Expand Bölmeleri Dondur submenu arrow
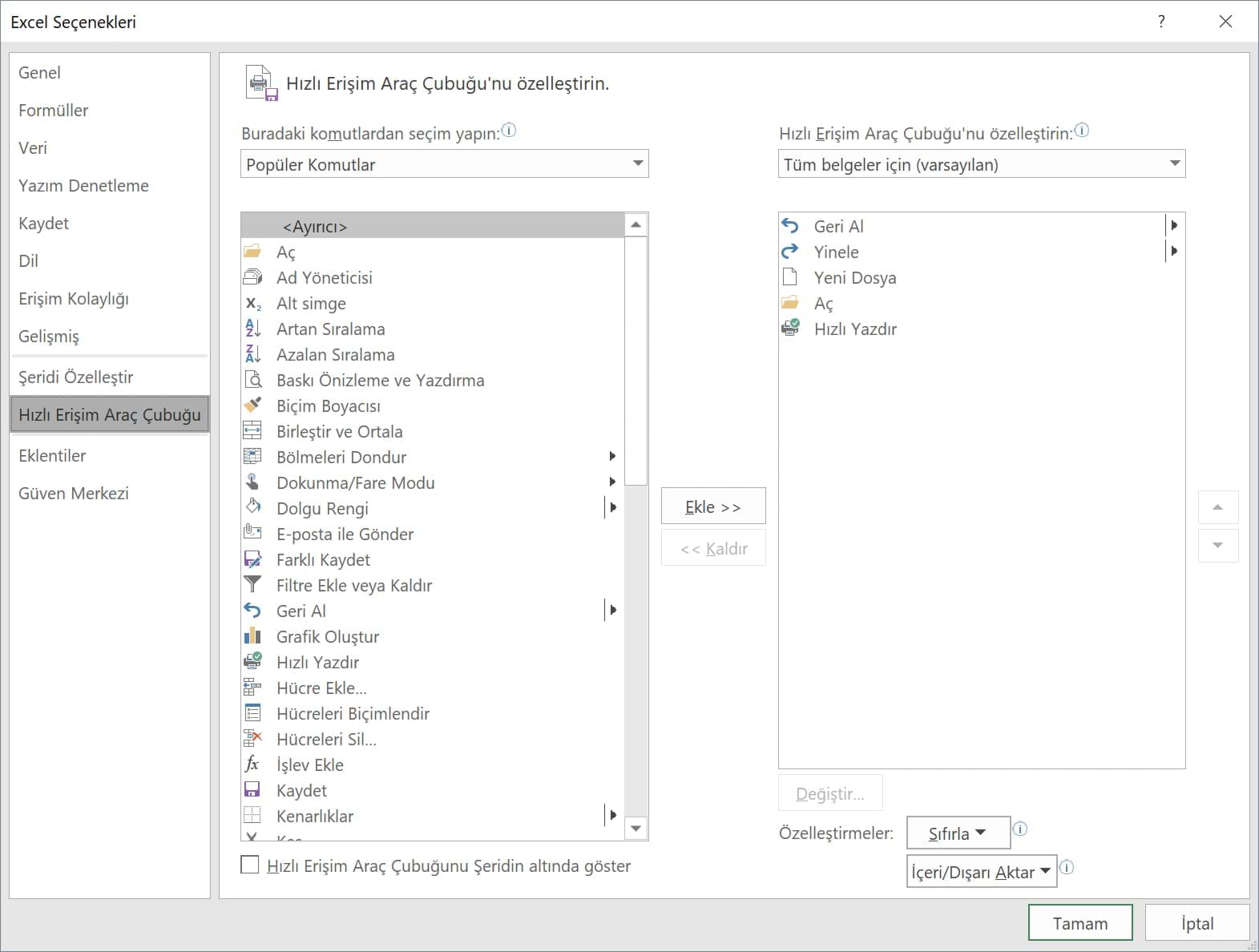Viewport: 1259px width, 952px height. (612, 457)
